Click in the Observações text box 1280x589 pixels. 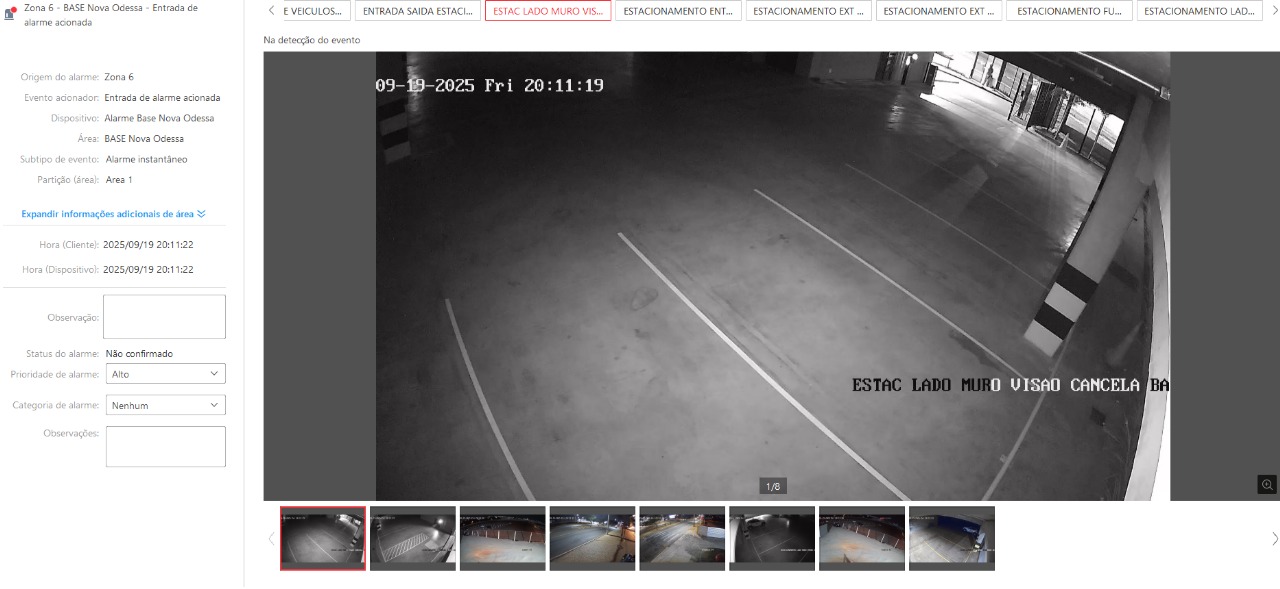pos(165,447)
